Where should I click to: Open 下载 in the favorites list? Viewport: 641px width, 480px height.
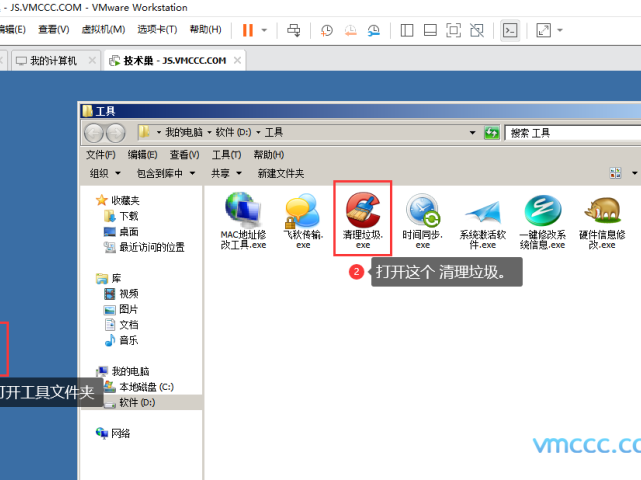(122, 216)
